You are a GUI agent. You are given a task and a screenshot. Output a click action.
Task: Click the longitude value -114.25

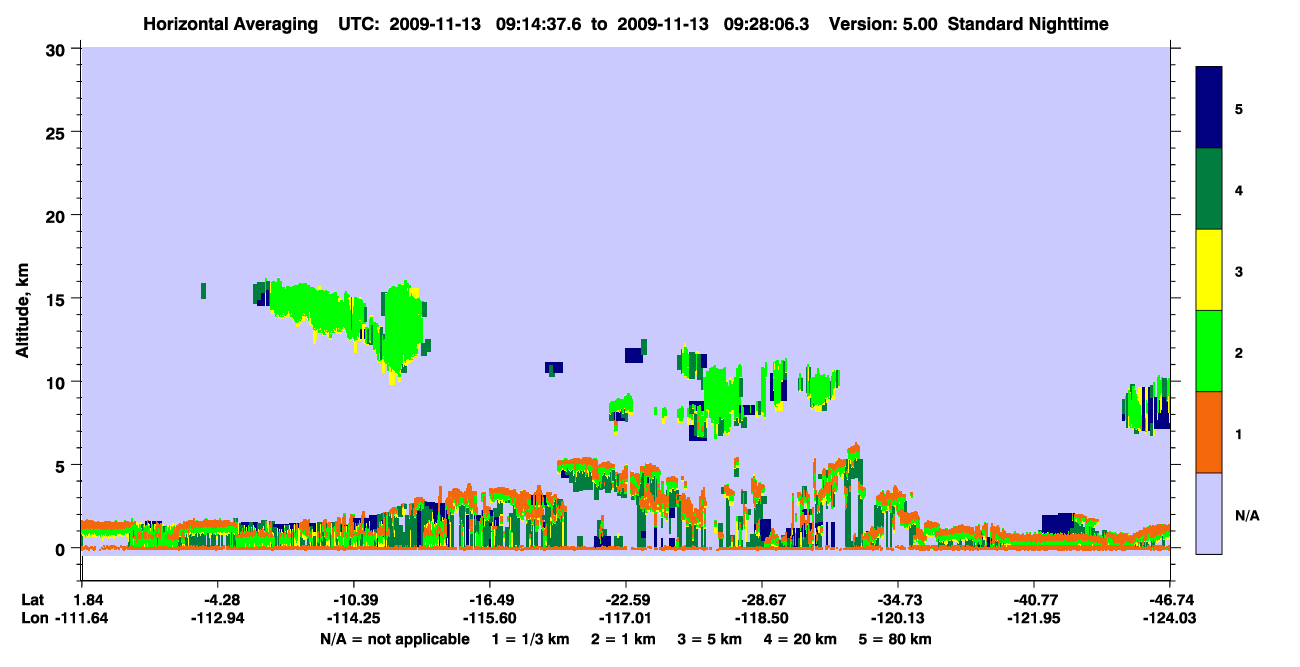(354, 618)
